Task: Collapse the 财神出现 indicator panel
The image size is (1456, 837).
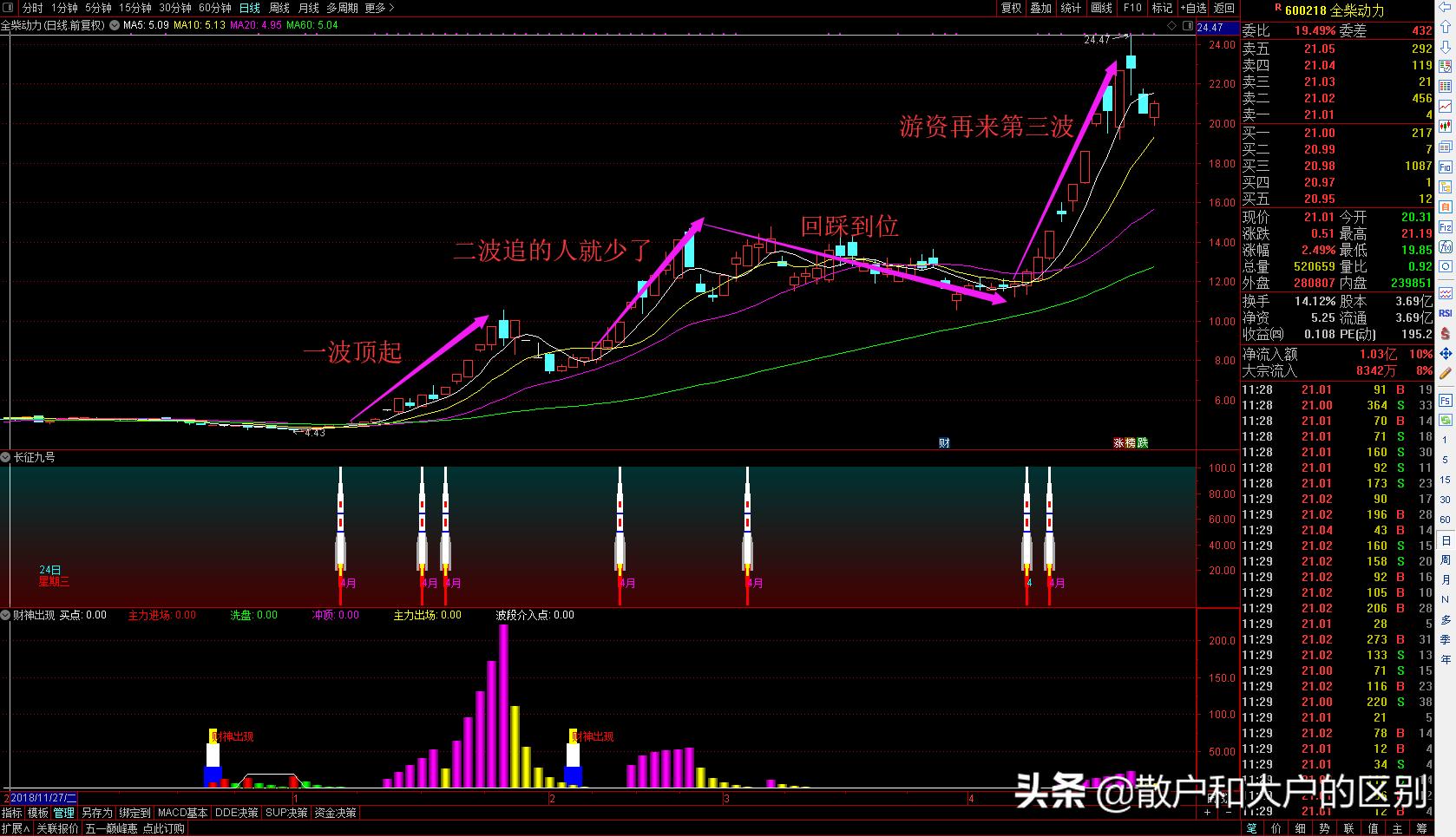Action: [6, 615]
